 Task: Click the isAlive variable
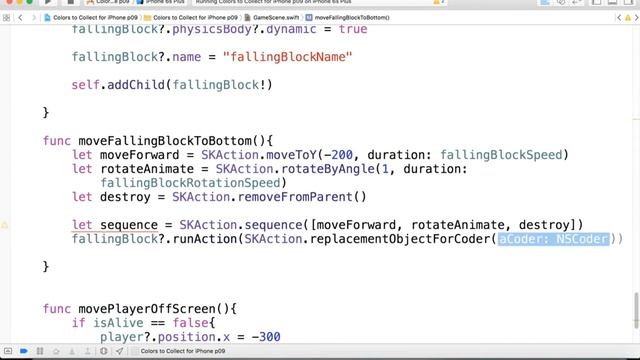(x=118, y=323)
